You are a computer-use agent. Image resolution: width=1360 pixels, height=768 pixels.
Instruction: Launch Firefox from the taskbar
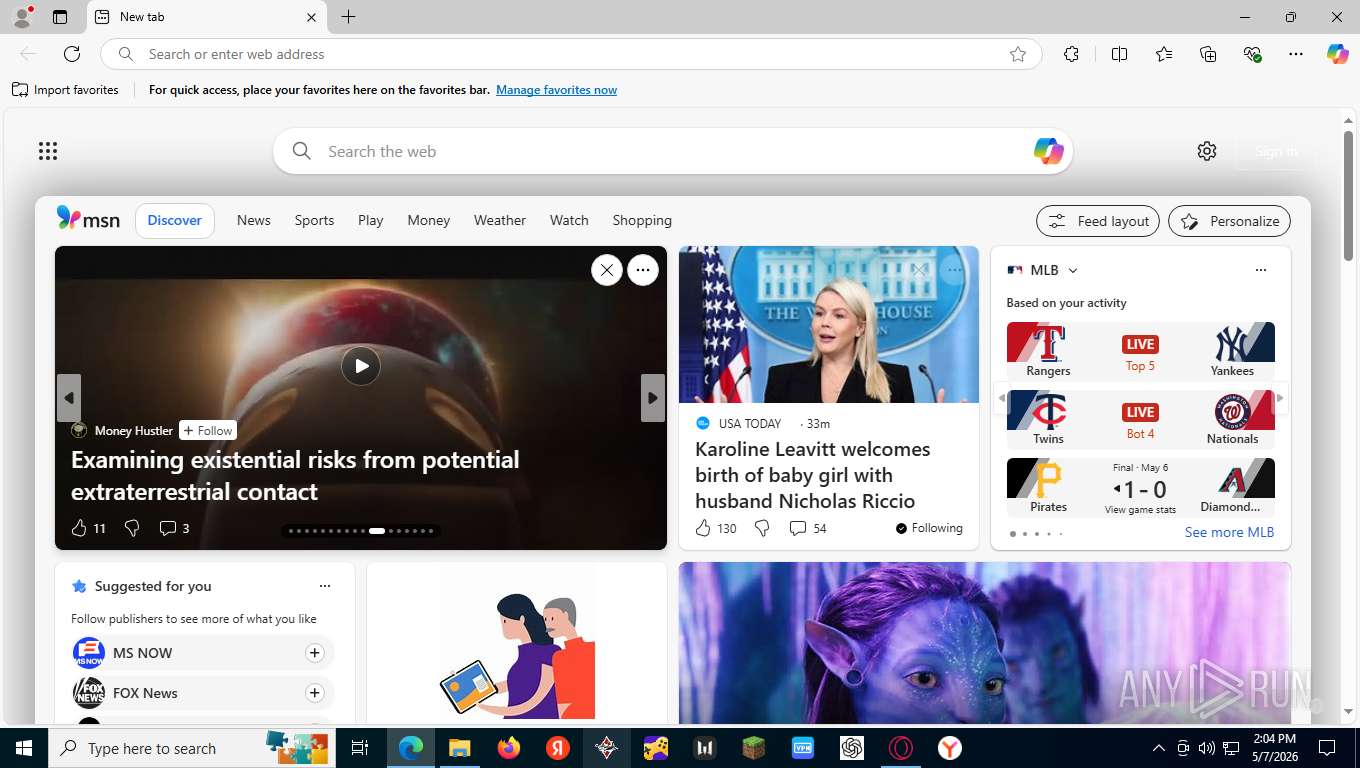(x=509, y=748)
